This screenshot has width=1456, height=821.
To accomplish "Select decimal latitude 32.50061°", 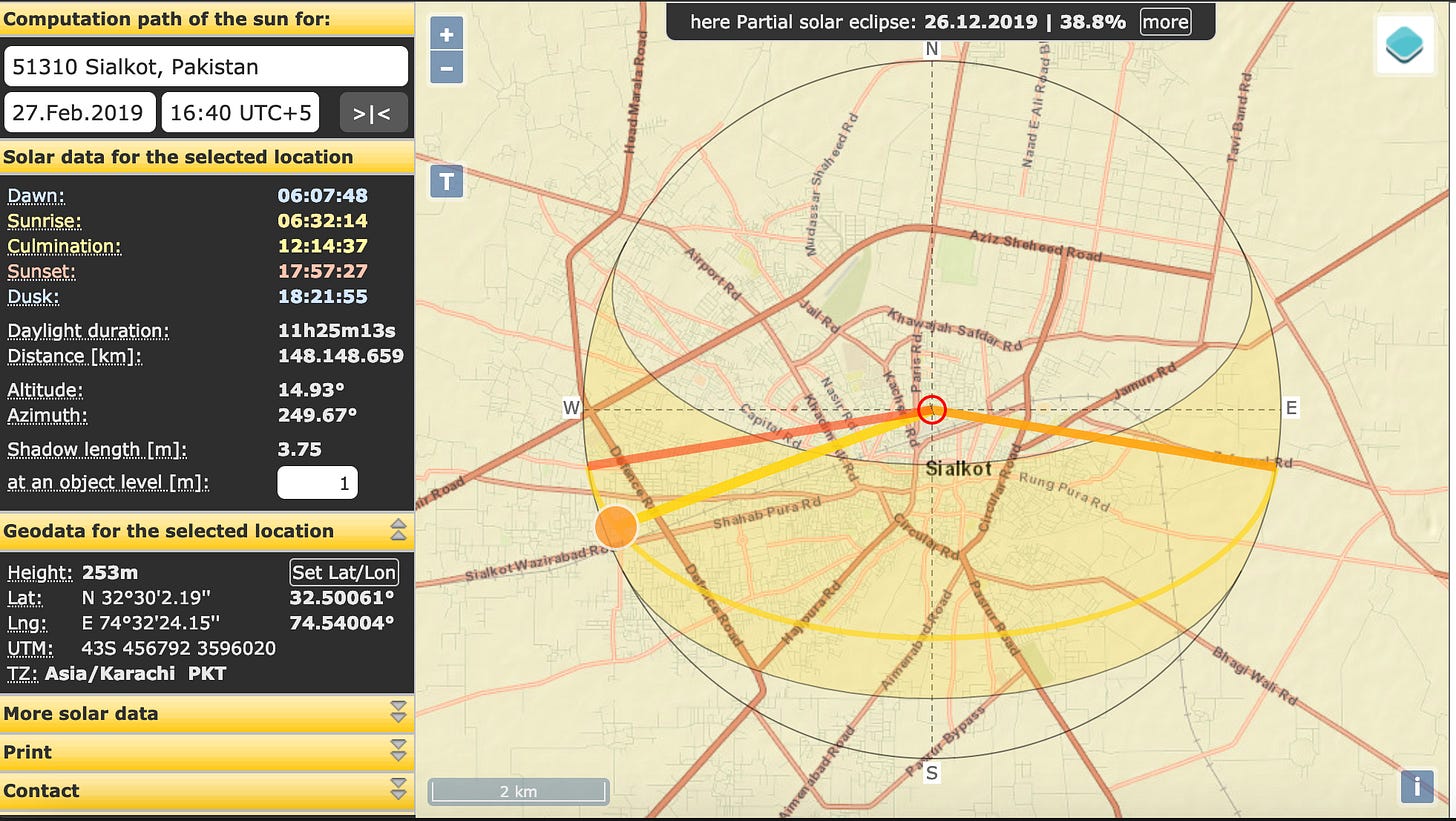I will point(343,598).
